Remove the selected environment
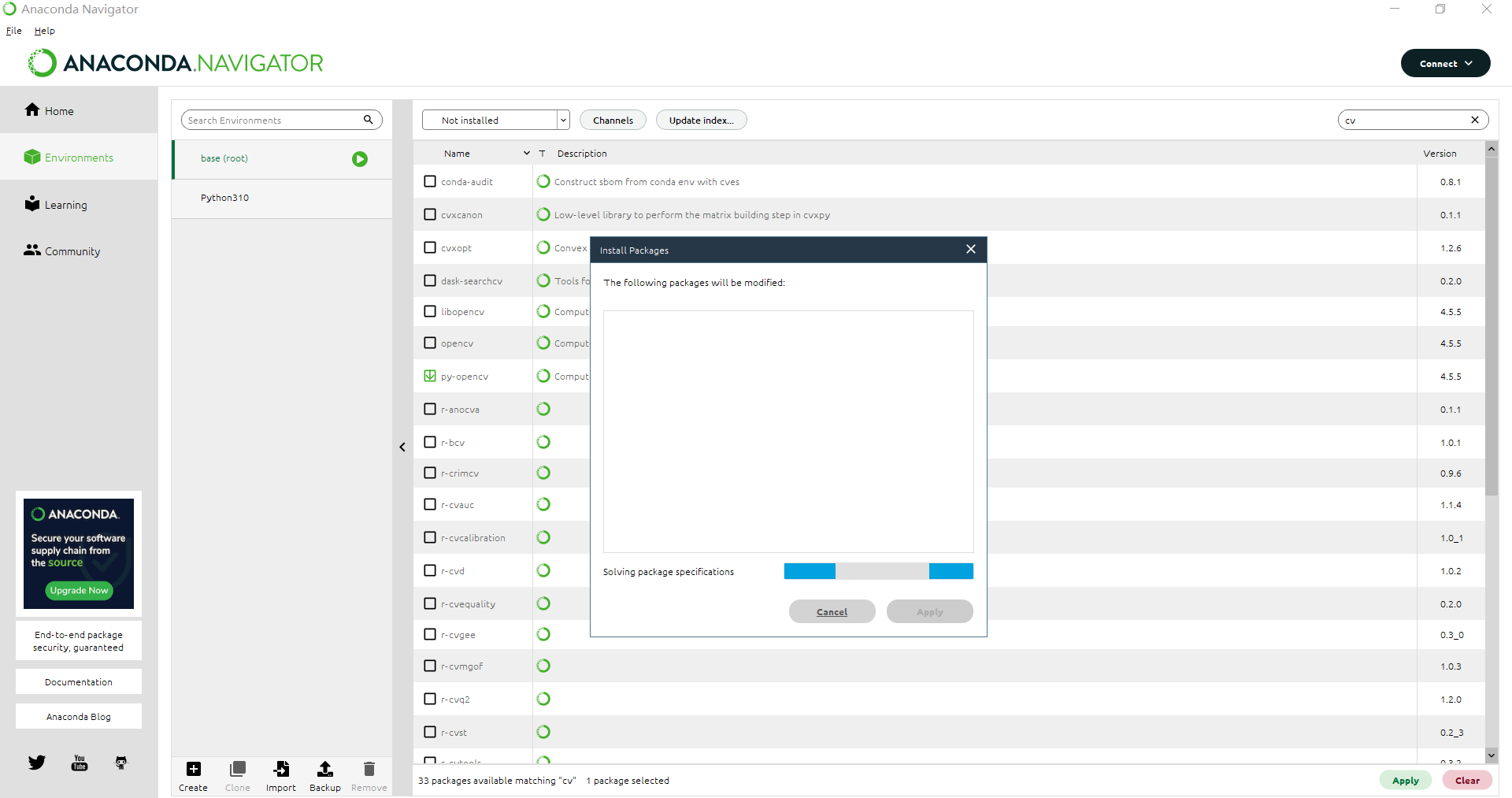 point(369,776)
